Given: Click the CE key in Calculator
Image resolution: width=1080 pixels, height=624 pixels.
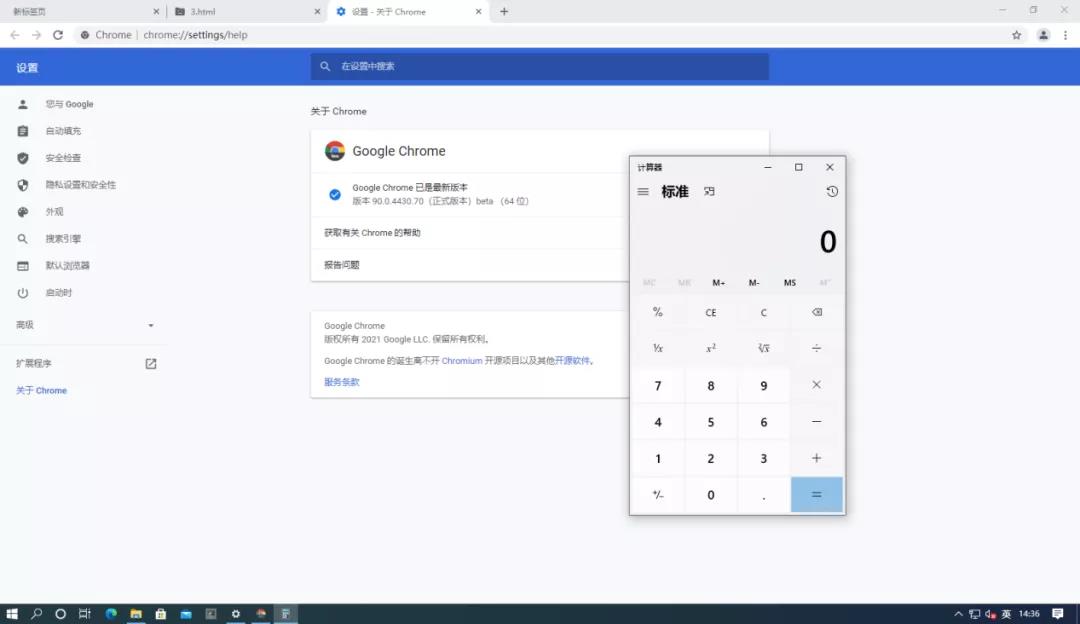Looking at the screenshot, I should coord(711,313).
